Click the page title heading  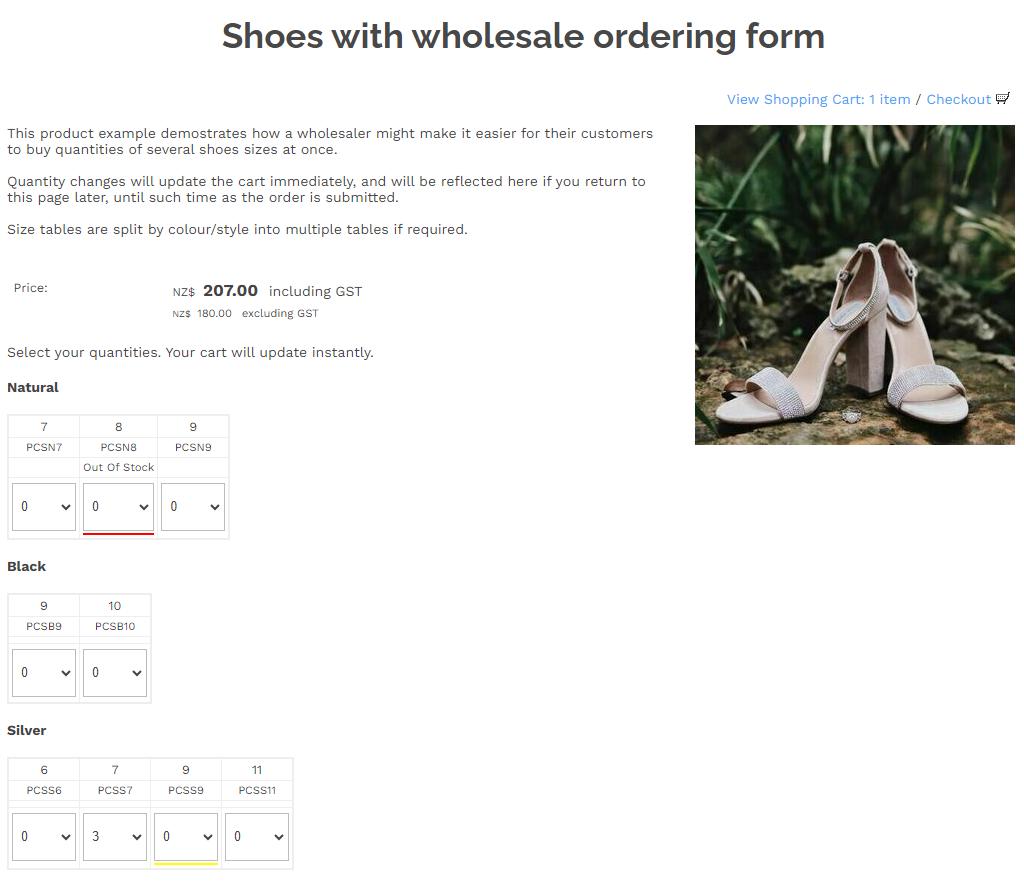[x=523, y=36]
